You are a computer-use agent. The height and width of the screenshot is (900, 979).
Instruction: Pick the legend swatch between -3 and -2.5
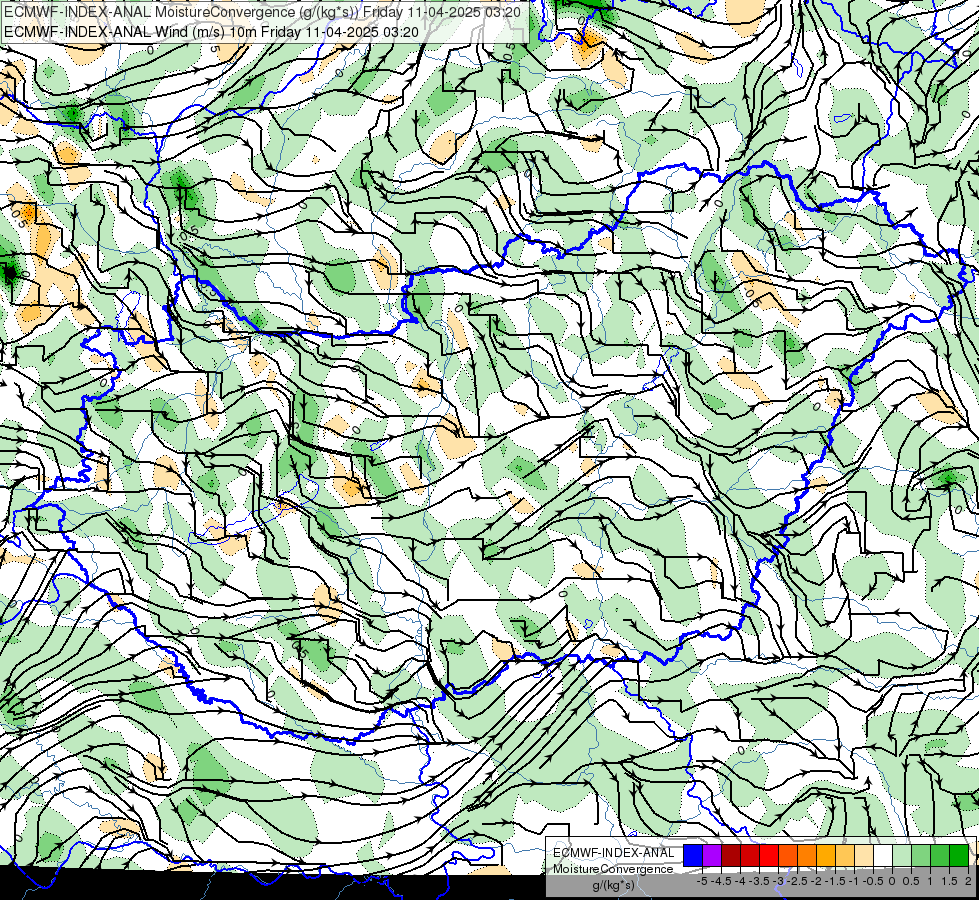coord(769,855)
